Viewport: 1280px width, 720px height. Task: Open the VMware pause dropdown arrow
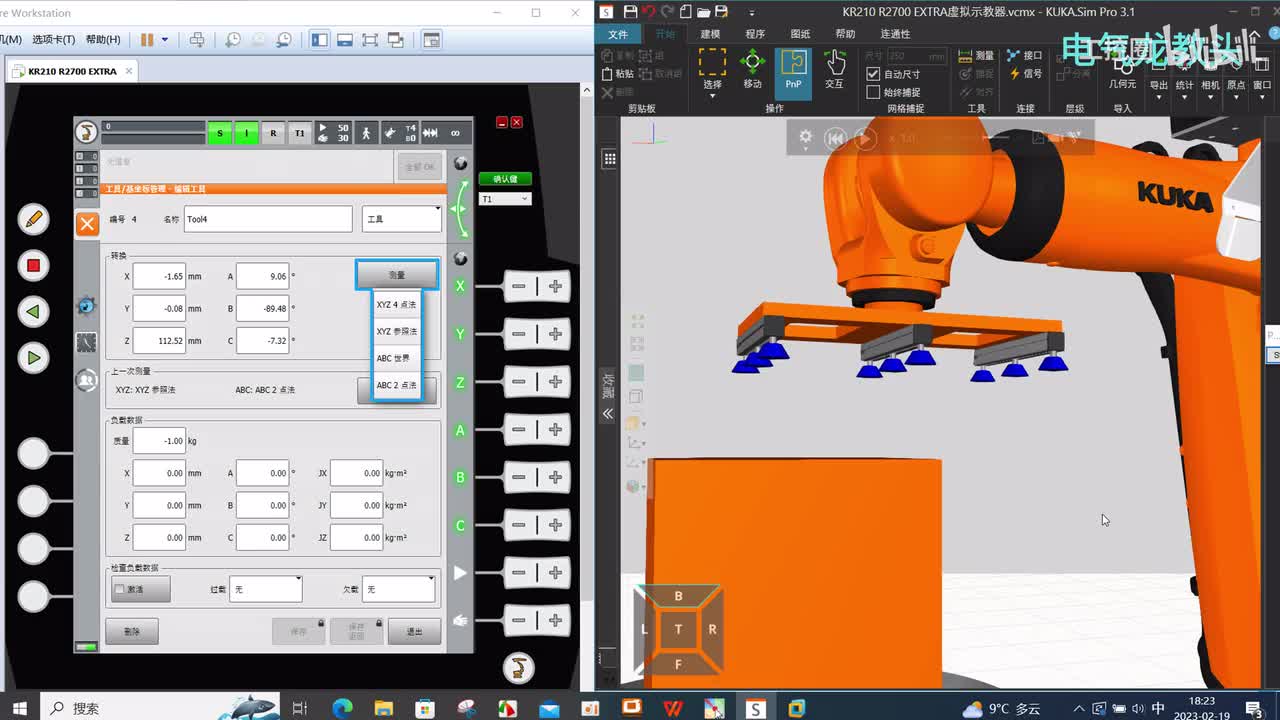(165, 40)
